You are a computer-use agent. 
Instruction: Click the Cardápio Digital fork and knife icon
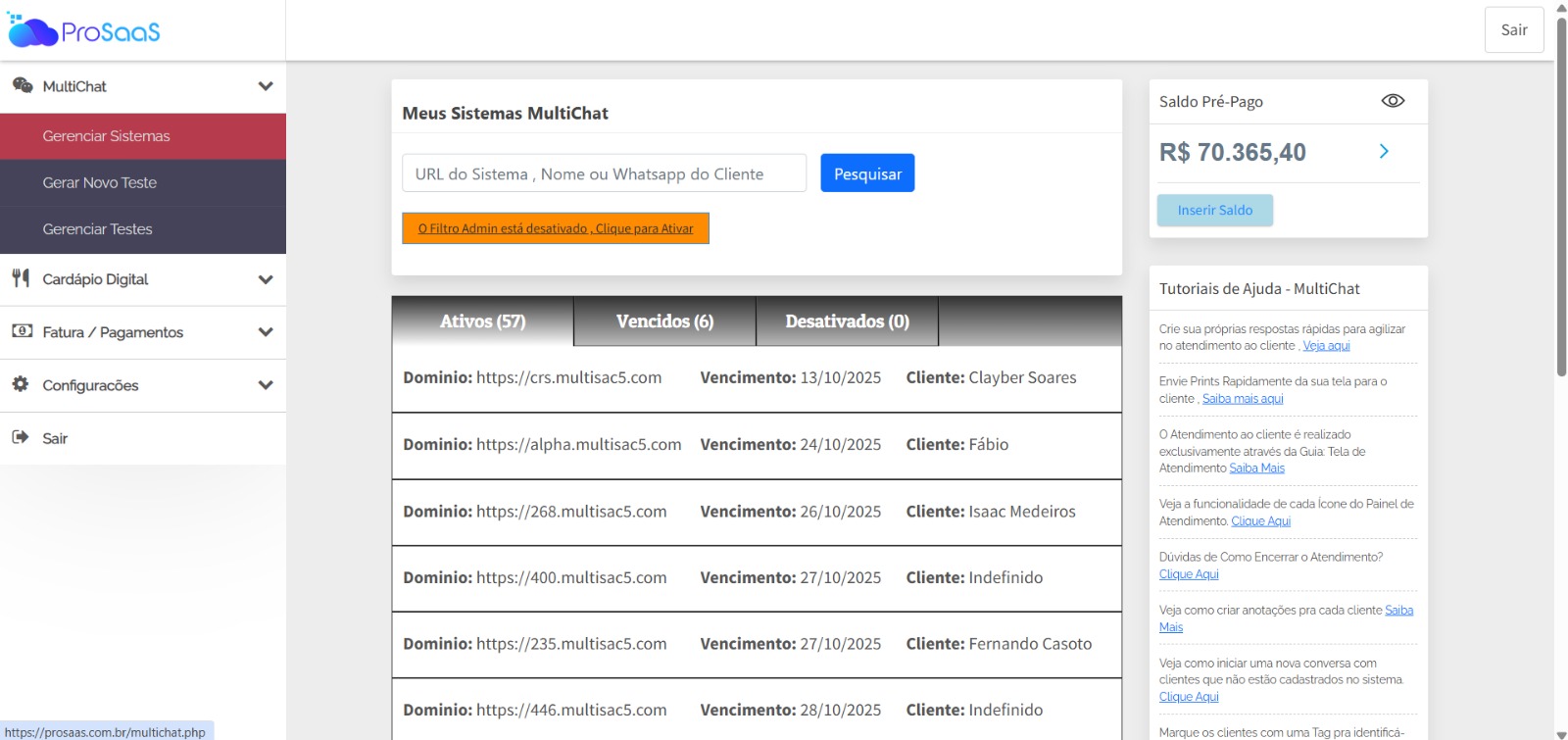[21, 278]
